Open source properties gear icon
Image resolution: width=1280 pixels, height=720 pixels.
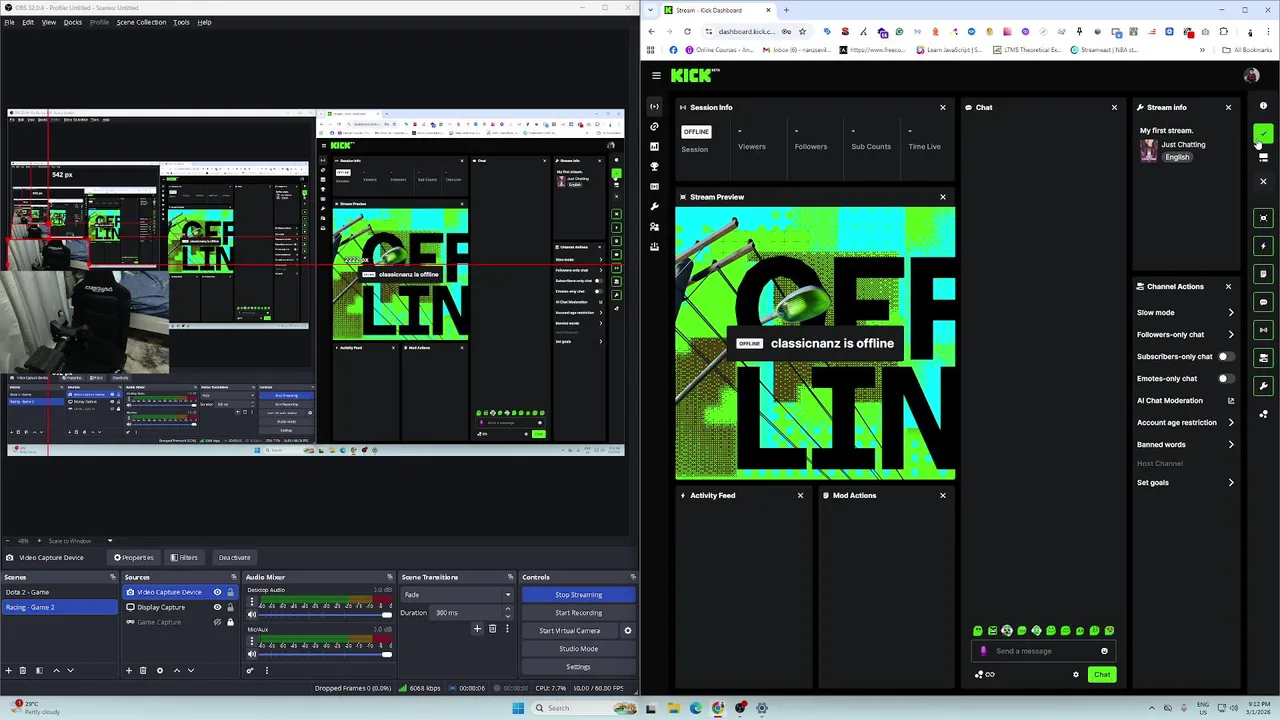click(159, 670)
